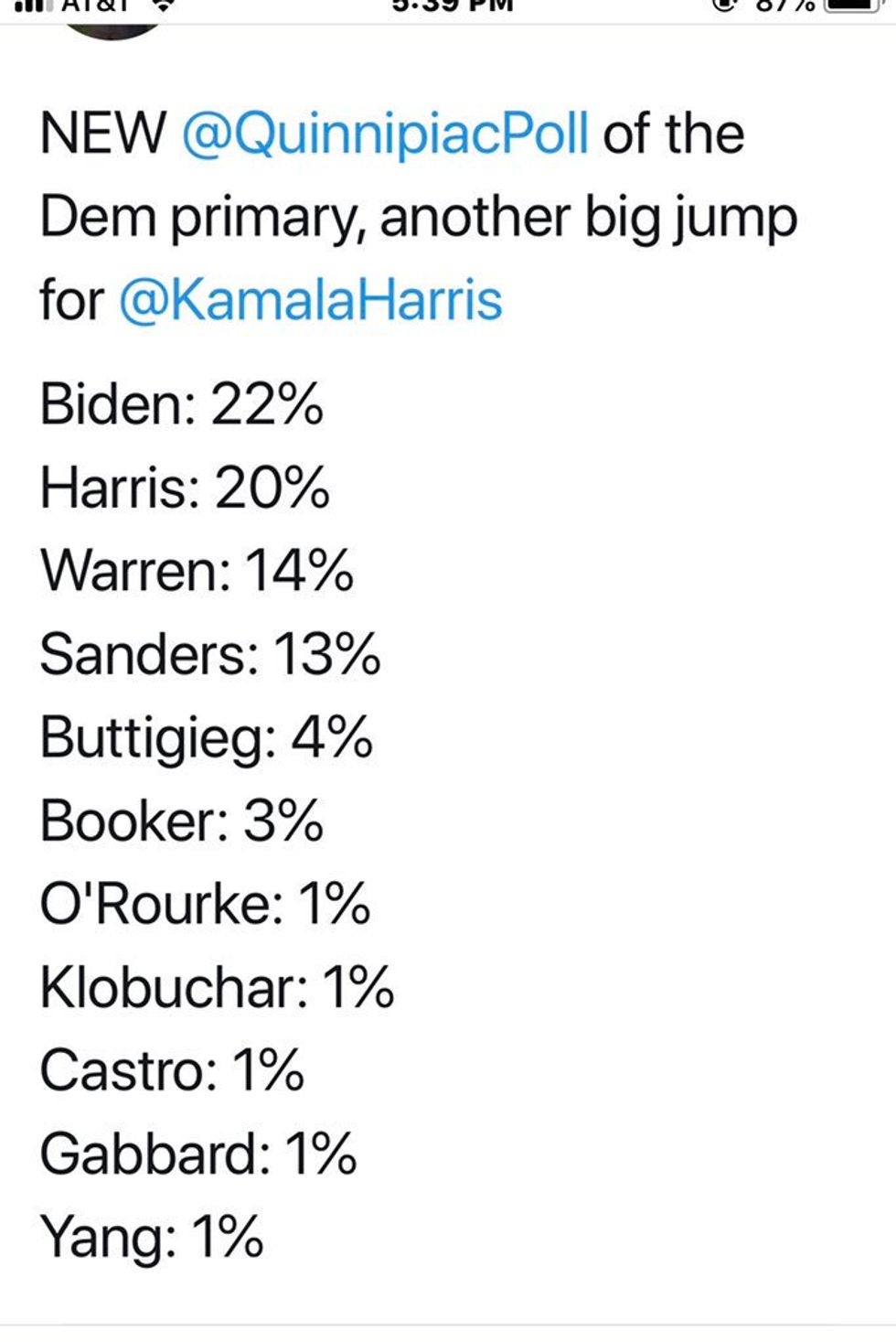The height and width of the screenshot is (1342, 896).
Task: Click the Gabbard: 1% line
Action: coord(197,1154)
